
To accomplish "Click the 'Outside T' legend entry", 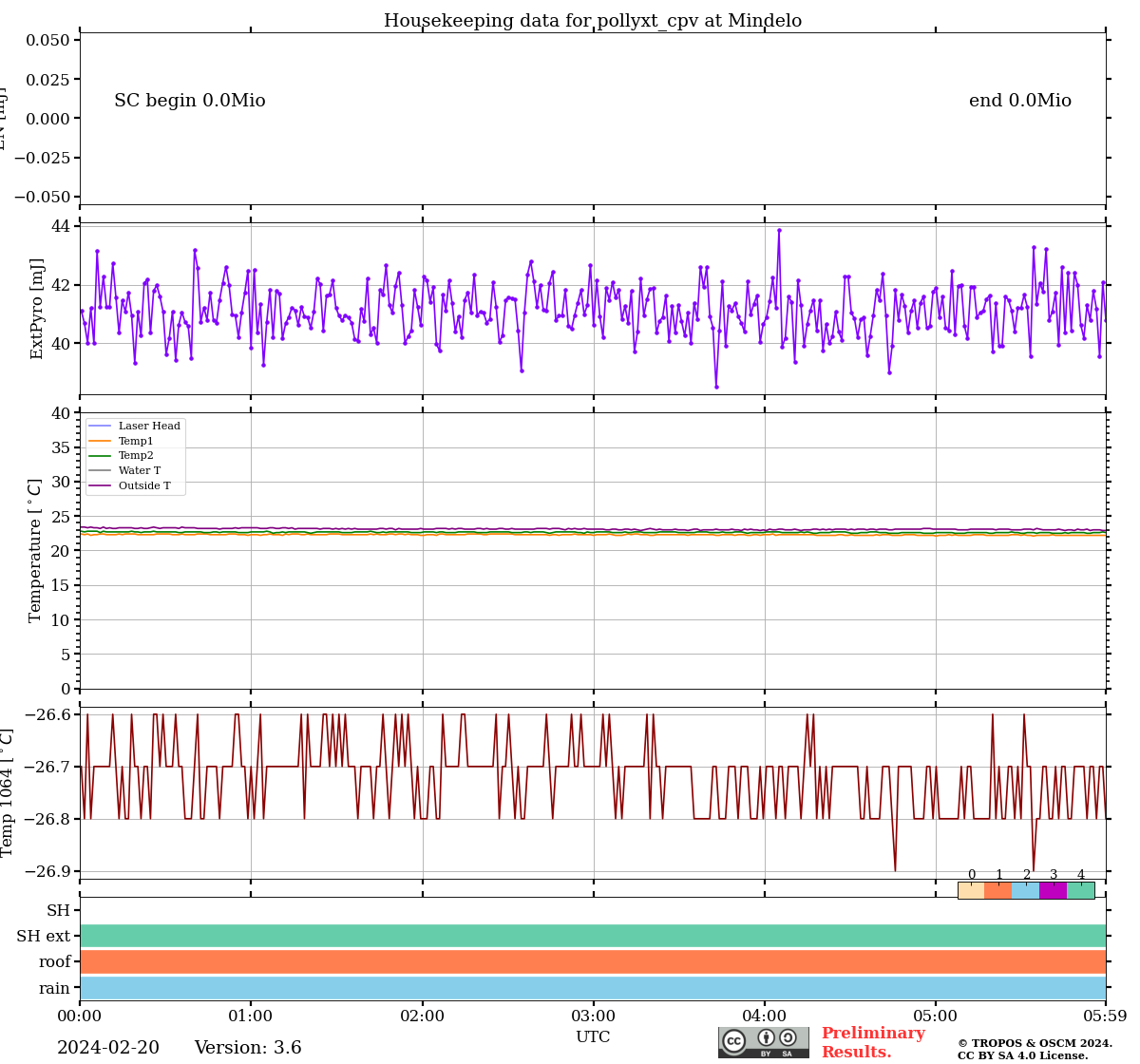I will pos(130,485).
